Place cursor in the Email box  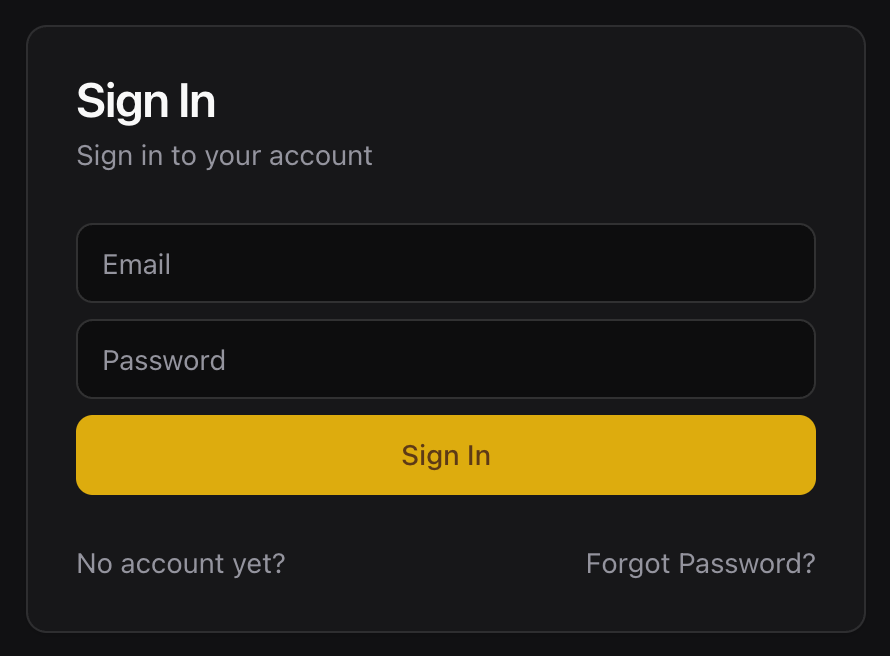[445, 263]
